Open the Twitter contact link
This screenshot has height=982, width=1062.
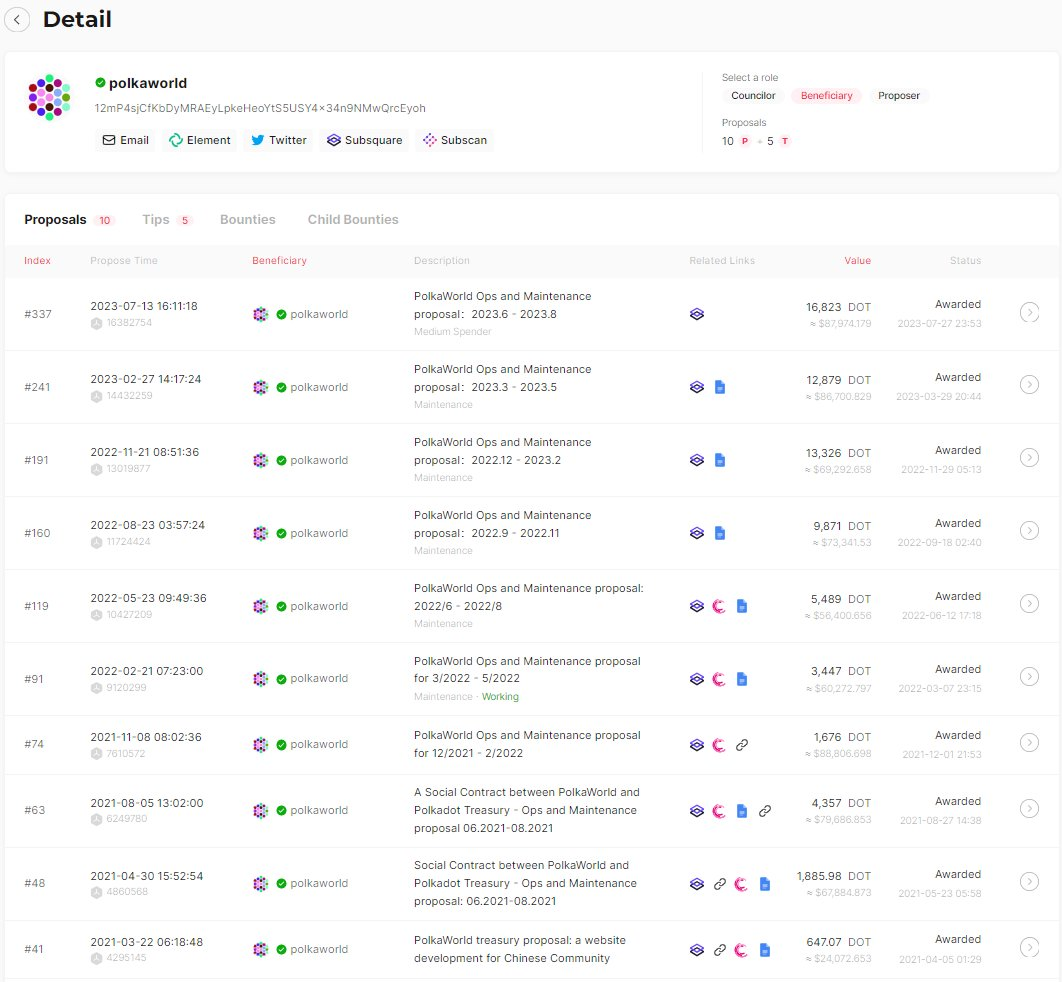278,140
